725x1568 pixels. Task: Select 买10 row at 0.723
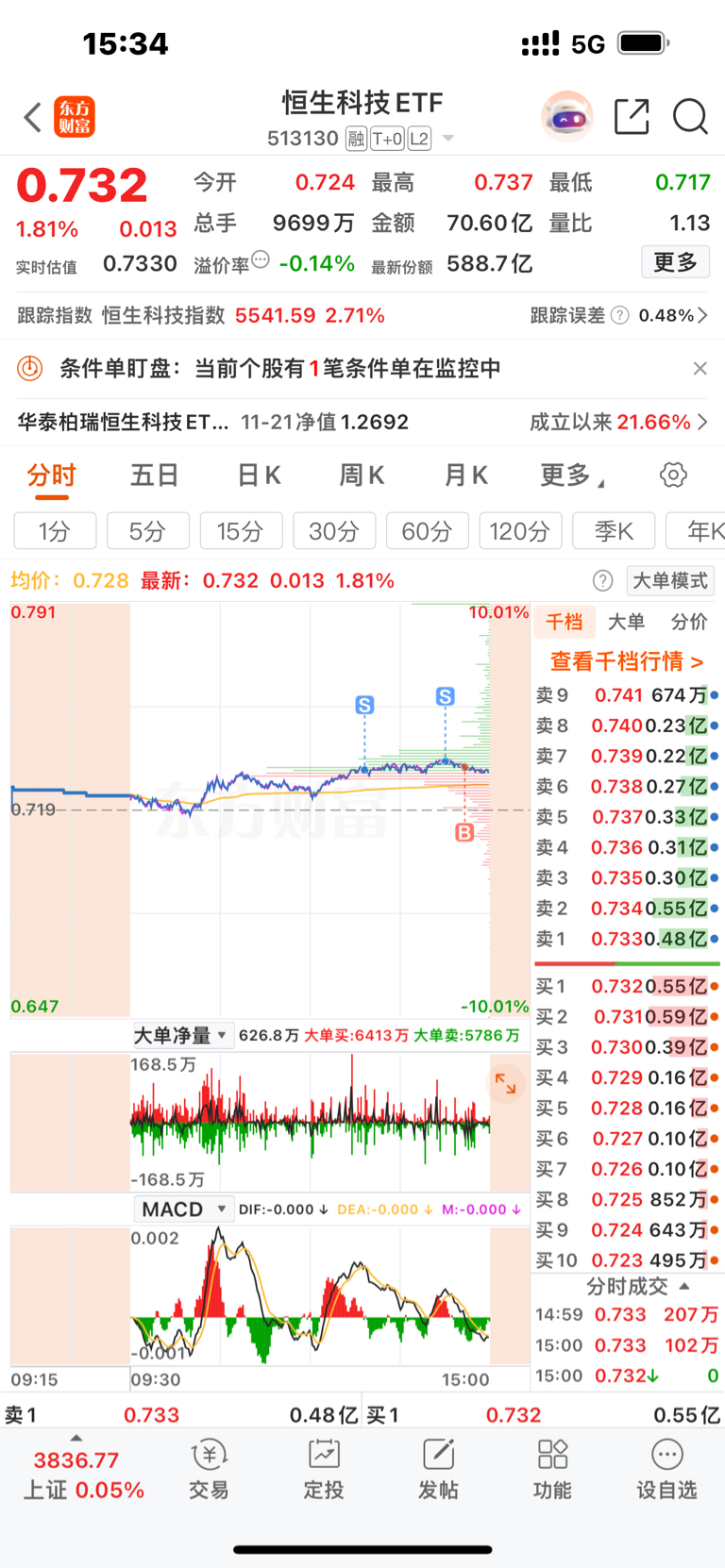point(627,1259)
